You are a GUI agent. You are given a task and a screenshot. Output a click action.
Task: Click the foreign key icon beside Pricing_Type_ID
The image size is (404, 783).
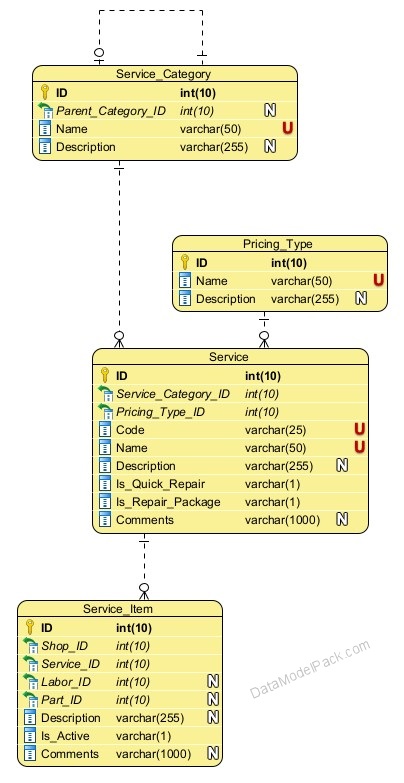point(105,412)
